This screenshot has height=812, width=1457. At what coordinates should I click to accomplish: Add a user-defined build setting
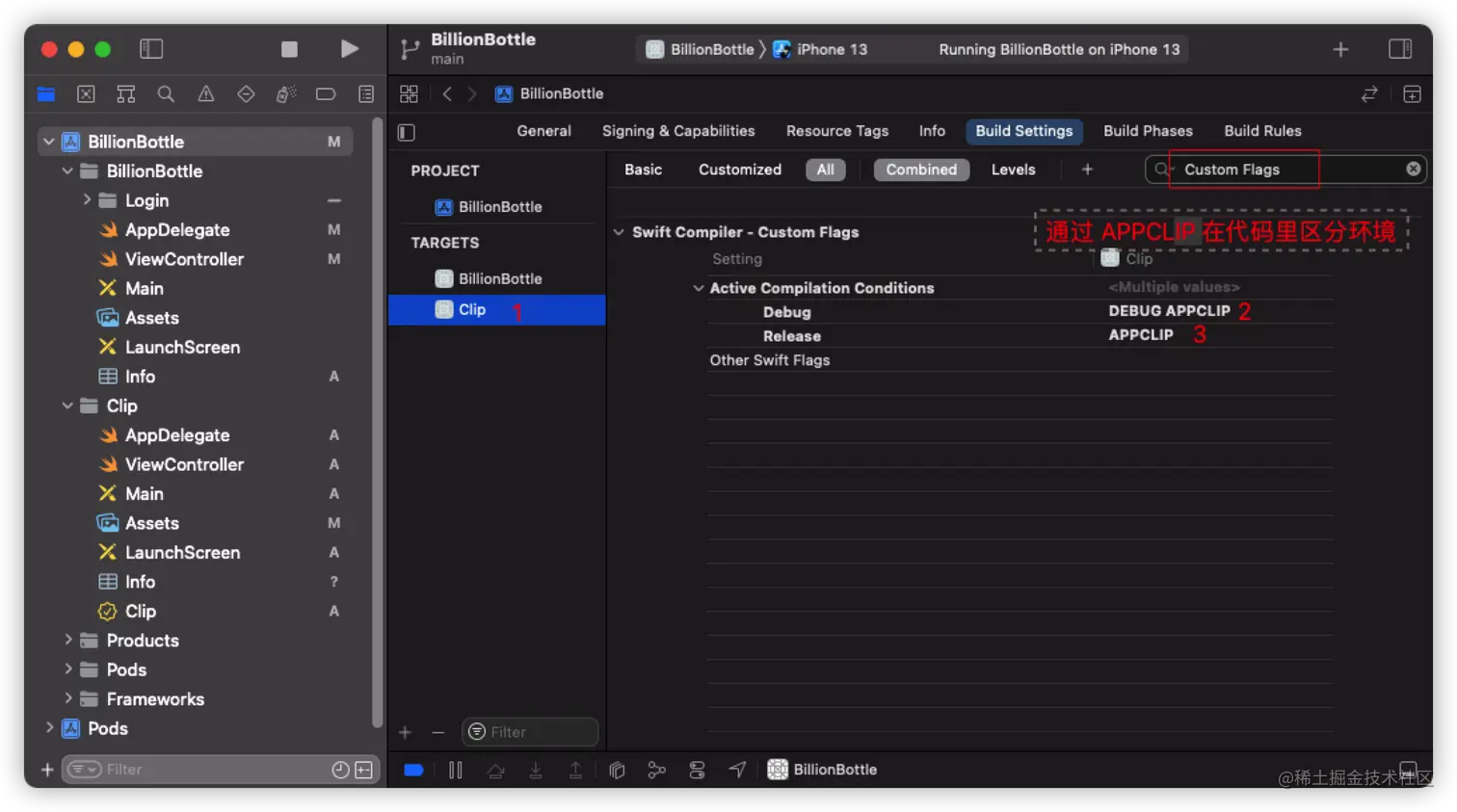pyautogui.click(x=1087, y=170)
